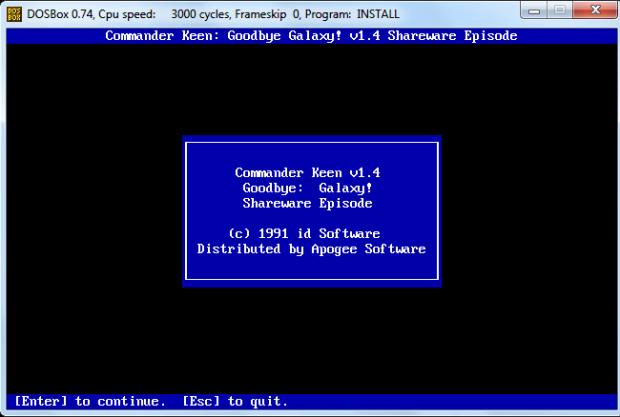Click the white border of the blue dialog

(x=186, y=210)
